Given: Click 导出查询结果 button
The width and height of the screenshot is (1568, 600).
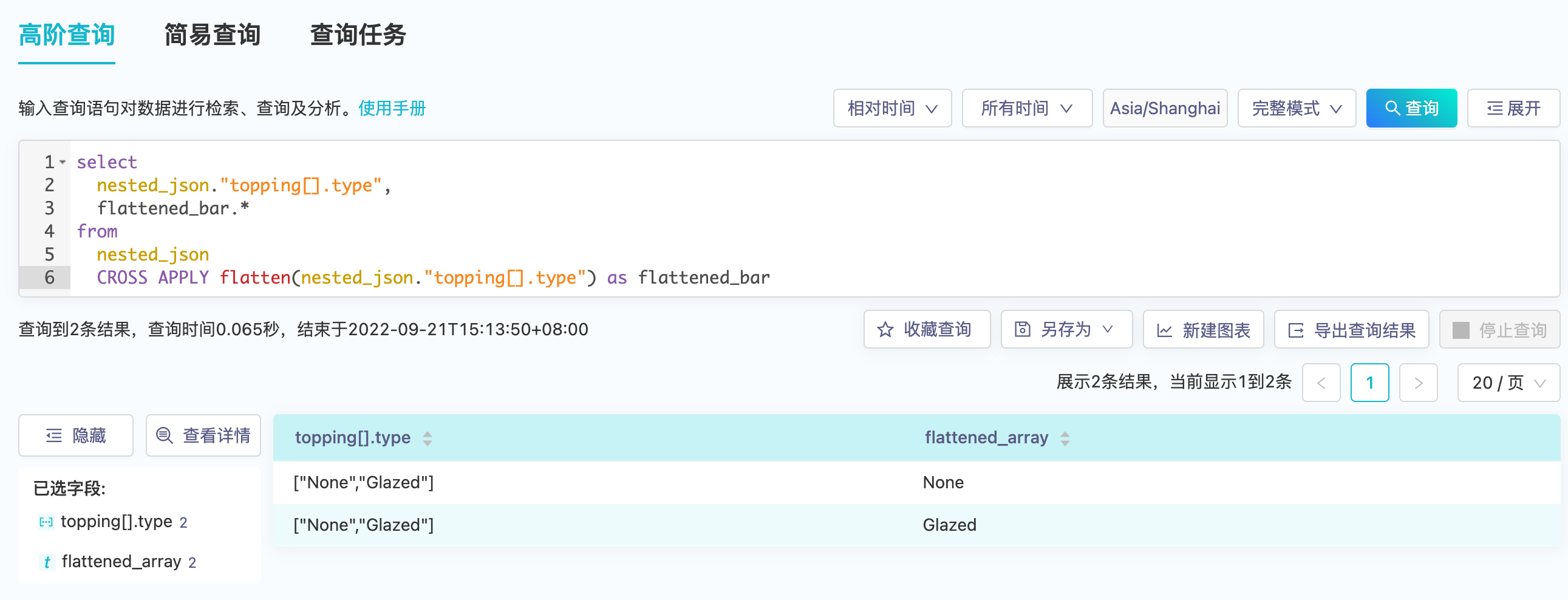Looking at the screenshot, I should pos(1351,330).
